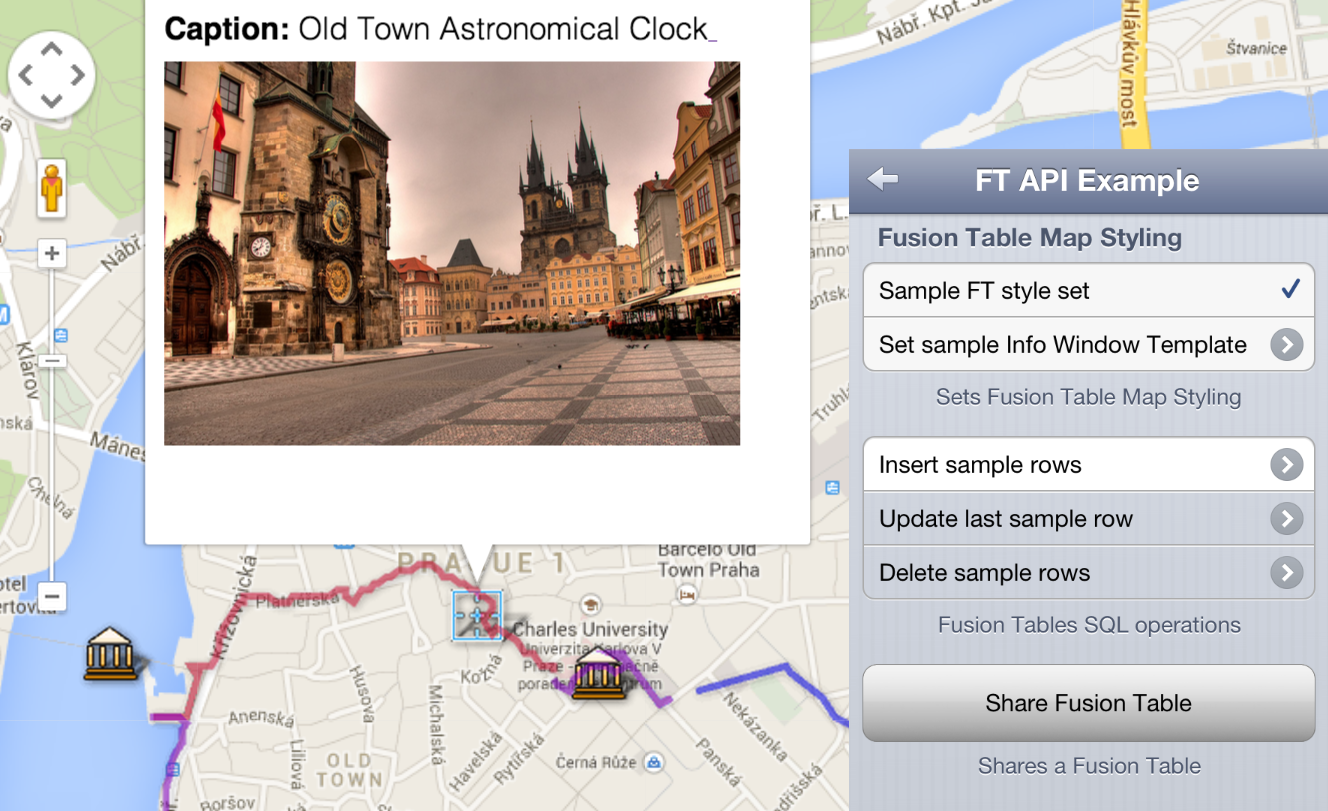Click the FT API Example title

tap(1087, 180)
